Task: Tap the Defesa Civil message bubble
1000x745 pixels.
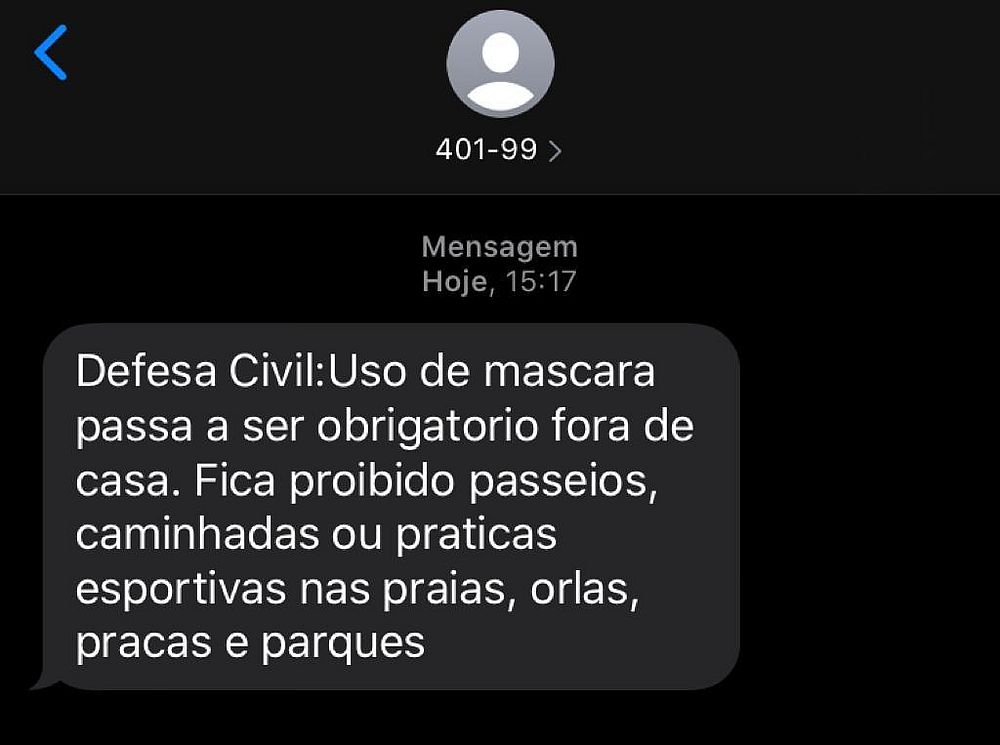Action: (391, 506)
